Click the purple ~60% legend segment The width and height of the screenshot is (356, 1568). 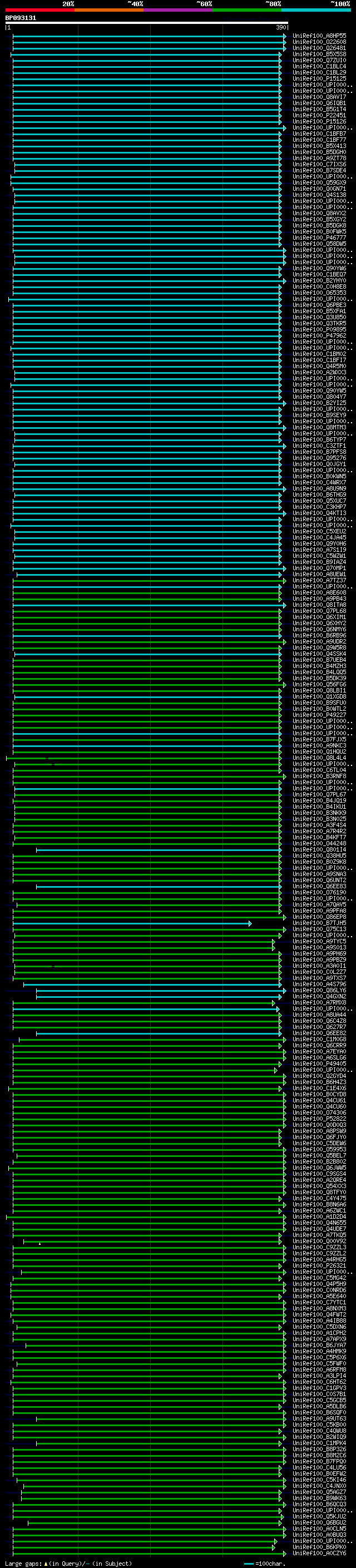click(x=179, y=10)
